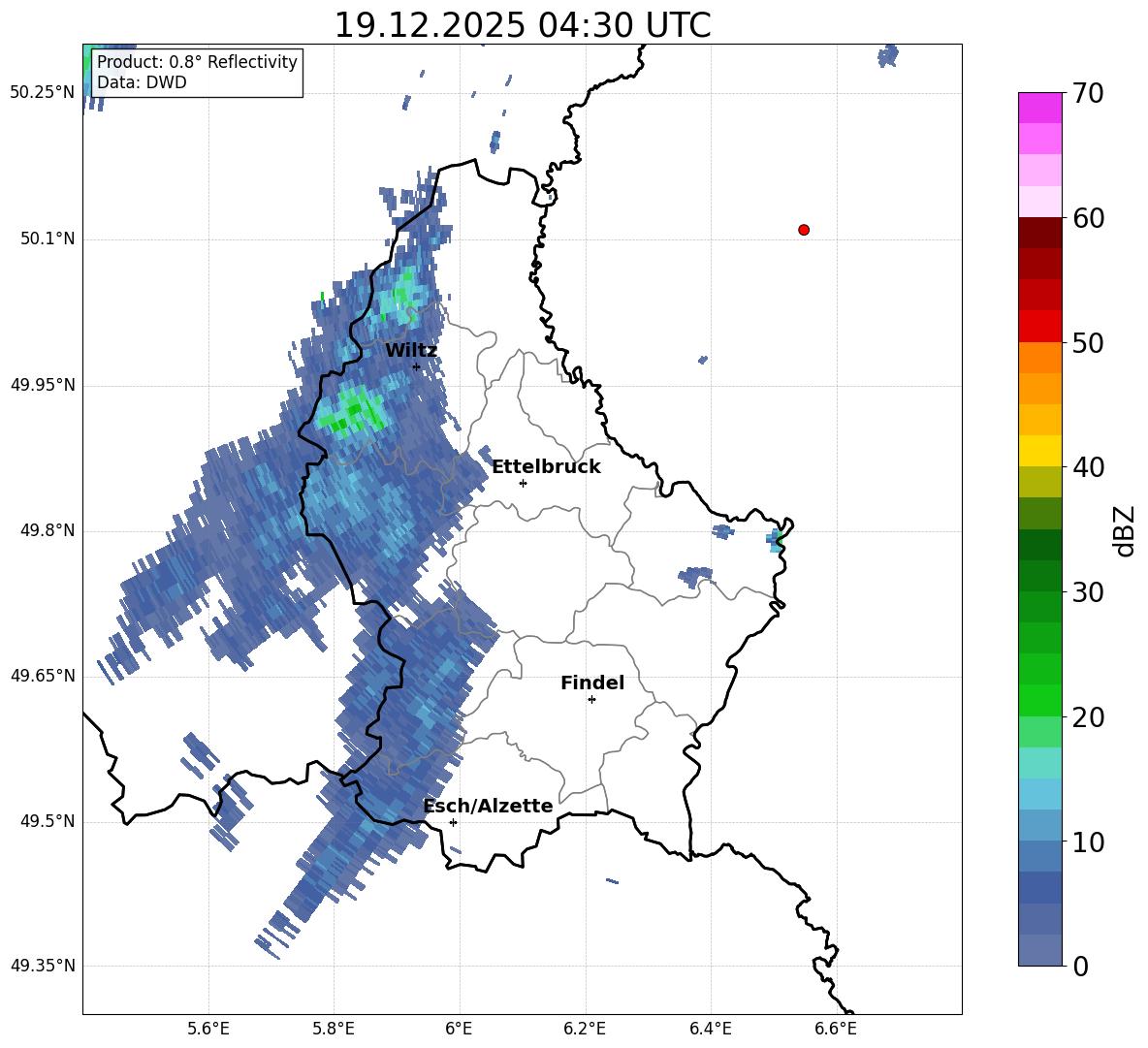Click the 49.8°N latitude label
Viewport: 1148px width, 1048px height.
48,530
